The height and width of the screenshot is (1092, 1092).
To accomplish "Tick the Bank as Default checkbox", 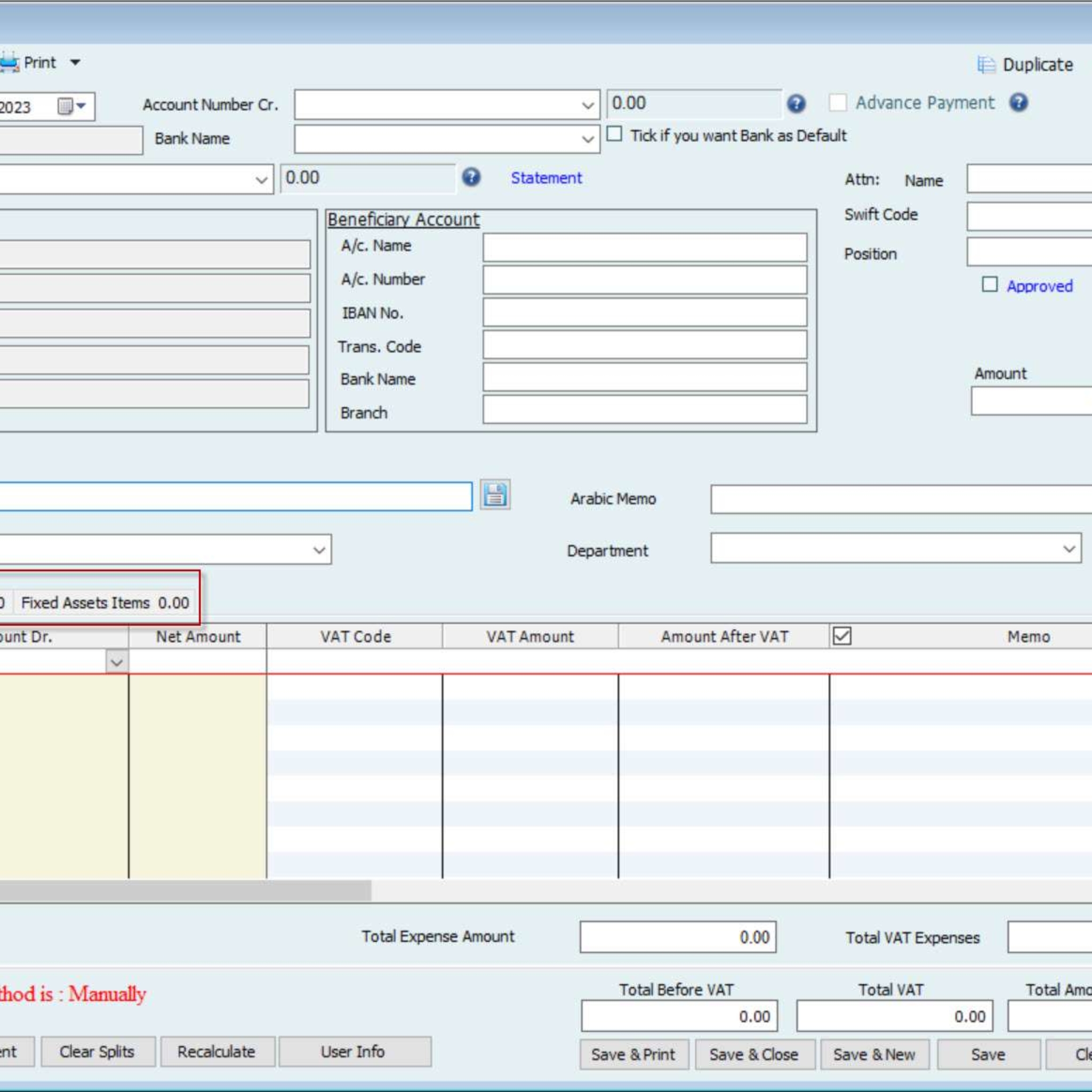I will point(614,134).
